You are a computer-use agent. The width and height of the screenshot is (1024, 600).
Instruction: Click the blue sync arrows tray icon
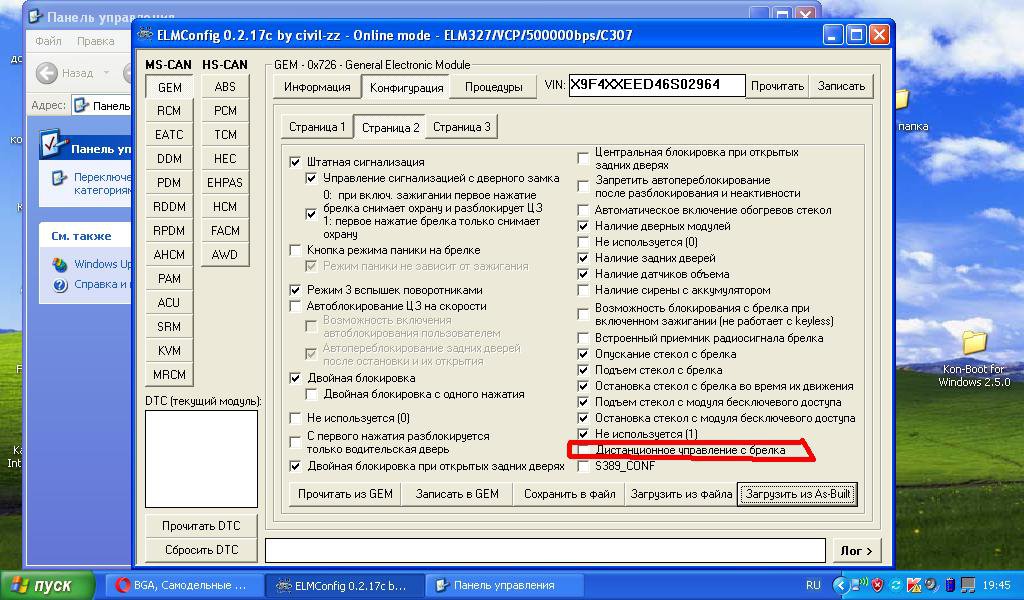pos(895,585)
